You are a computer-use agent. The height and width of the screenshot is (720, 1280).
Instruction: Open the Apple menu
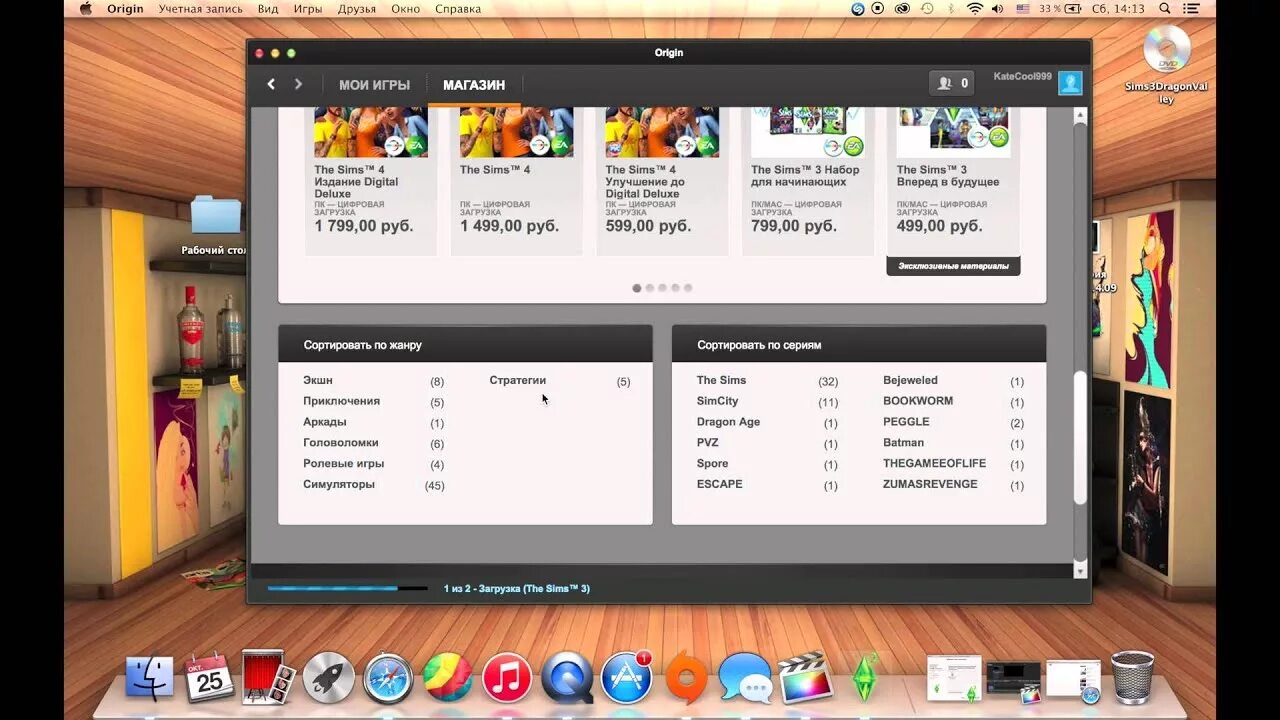click(86, 8)
